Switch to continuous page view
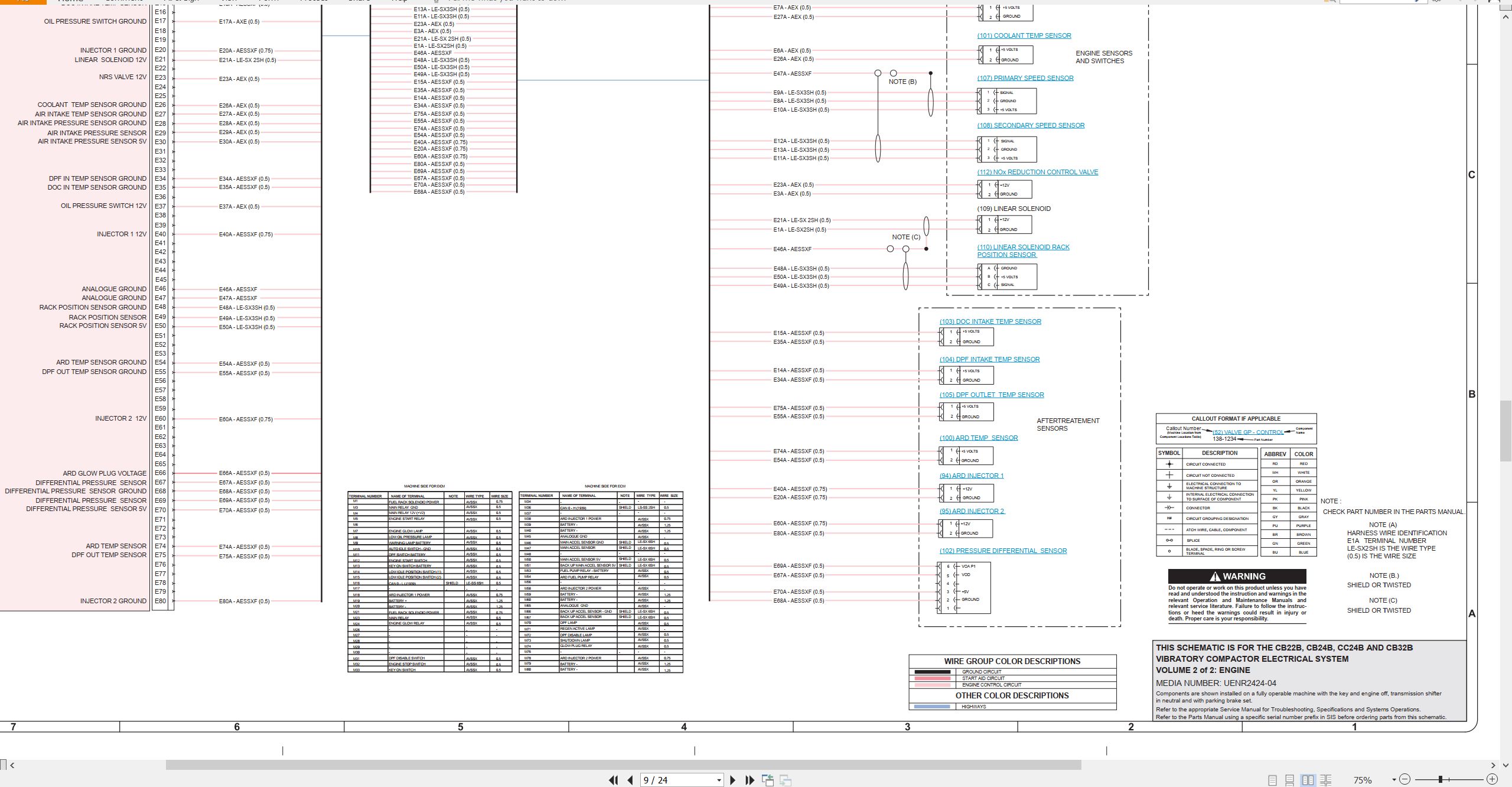1512x787 pixels. pyautogui.click(x=1290, y=781)
